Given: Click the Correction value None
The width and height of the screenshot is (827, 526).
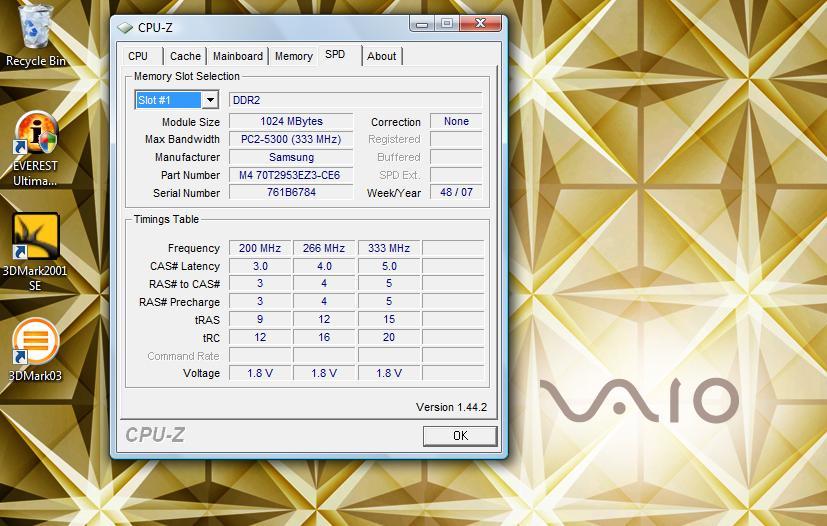Looking at the screenshot, I should 456,121.
